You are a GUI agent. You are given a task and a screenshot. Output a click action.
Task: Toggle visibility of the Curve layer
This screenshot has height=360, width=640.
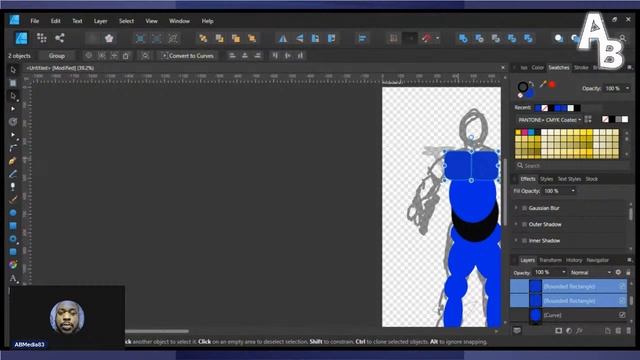point(622,315)
